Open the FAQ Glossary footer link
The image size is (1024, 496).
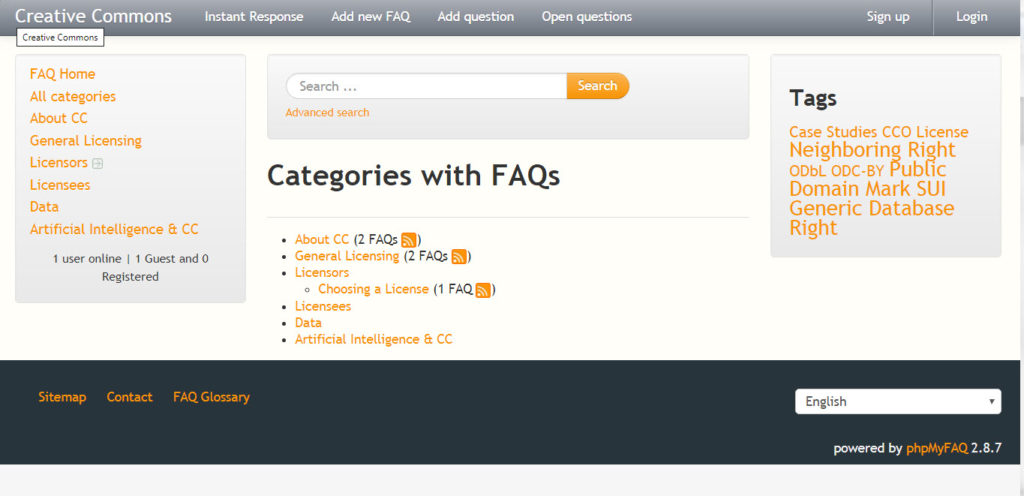point(211,397)
